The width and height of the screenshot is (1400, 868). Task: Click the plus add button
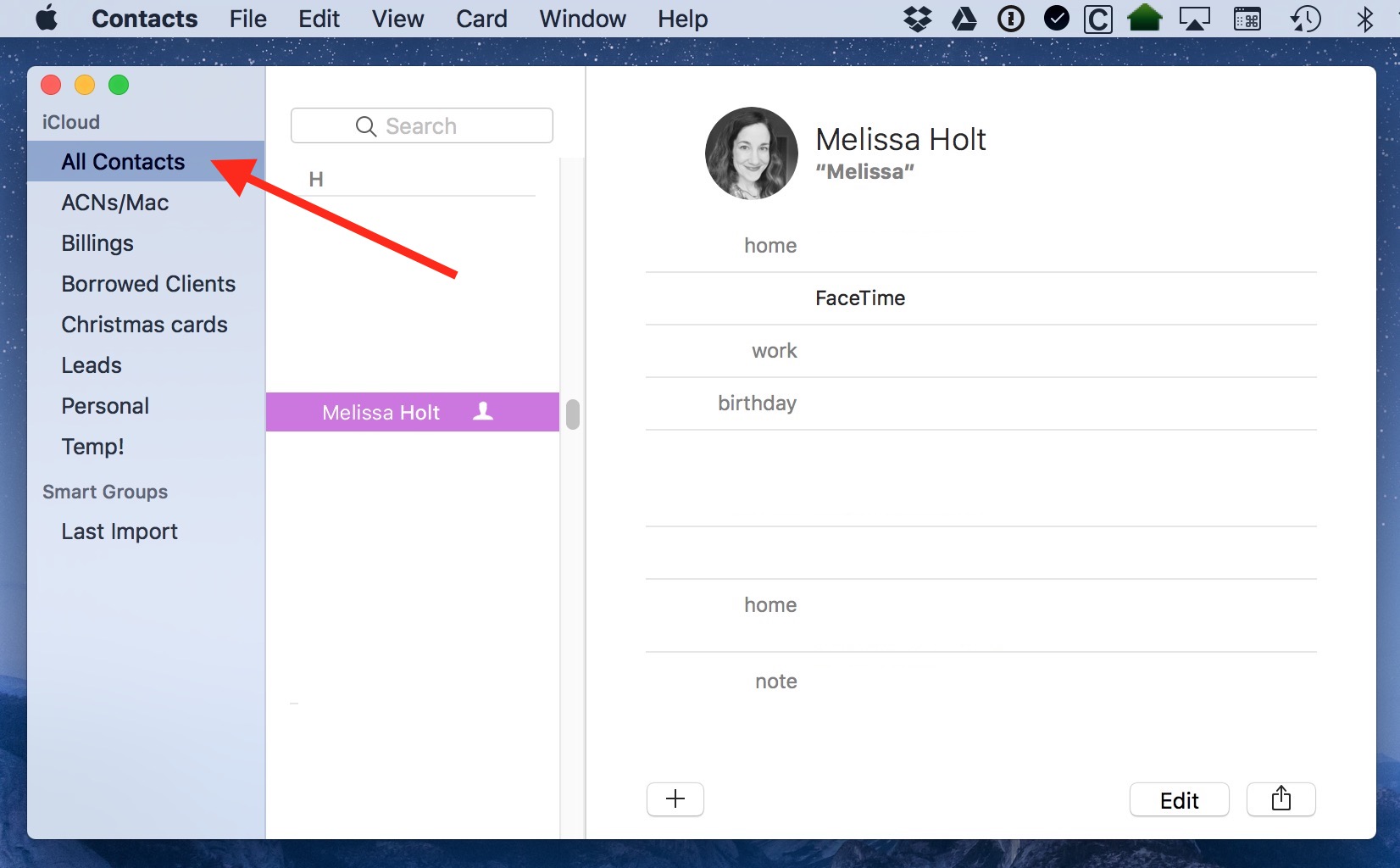[x=675, y=798]
